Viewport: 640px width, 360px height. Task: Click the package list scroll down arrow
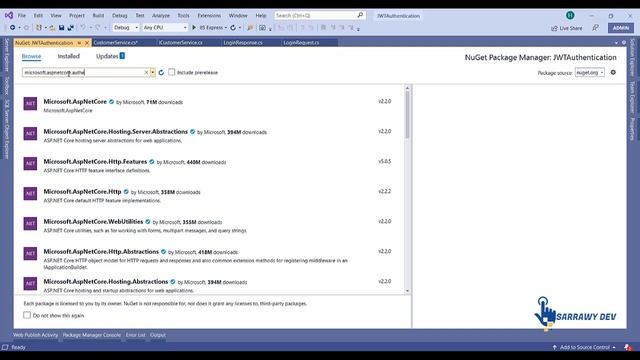tap(407, 291)
